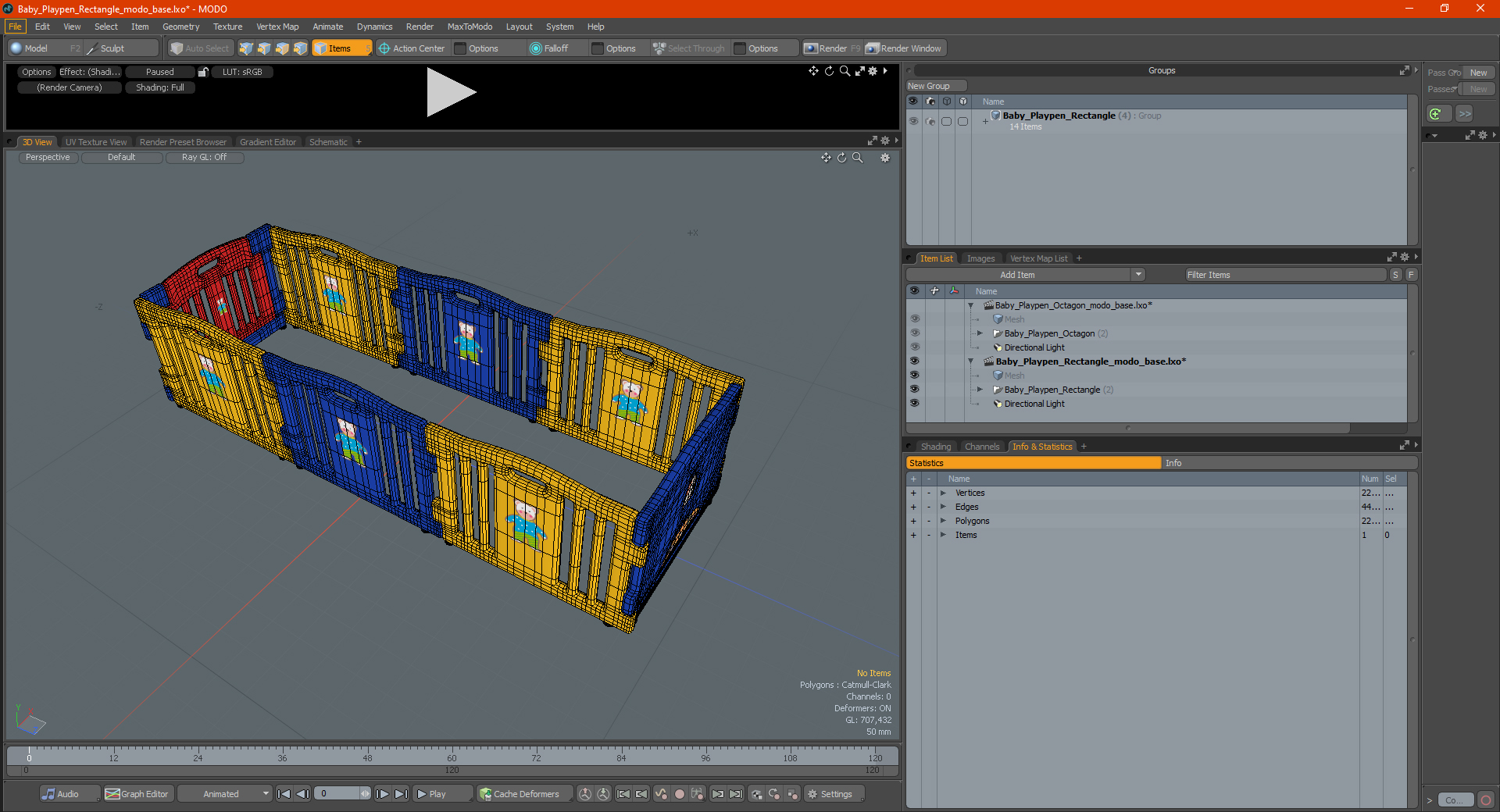Go to first frame in transport bar
Image resolution: width=1500 pixels, height=812 pixels.
pos(284,794)
